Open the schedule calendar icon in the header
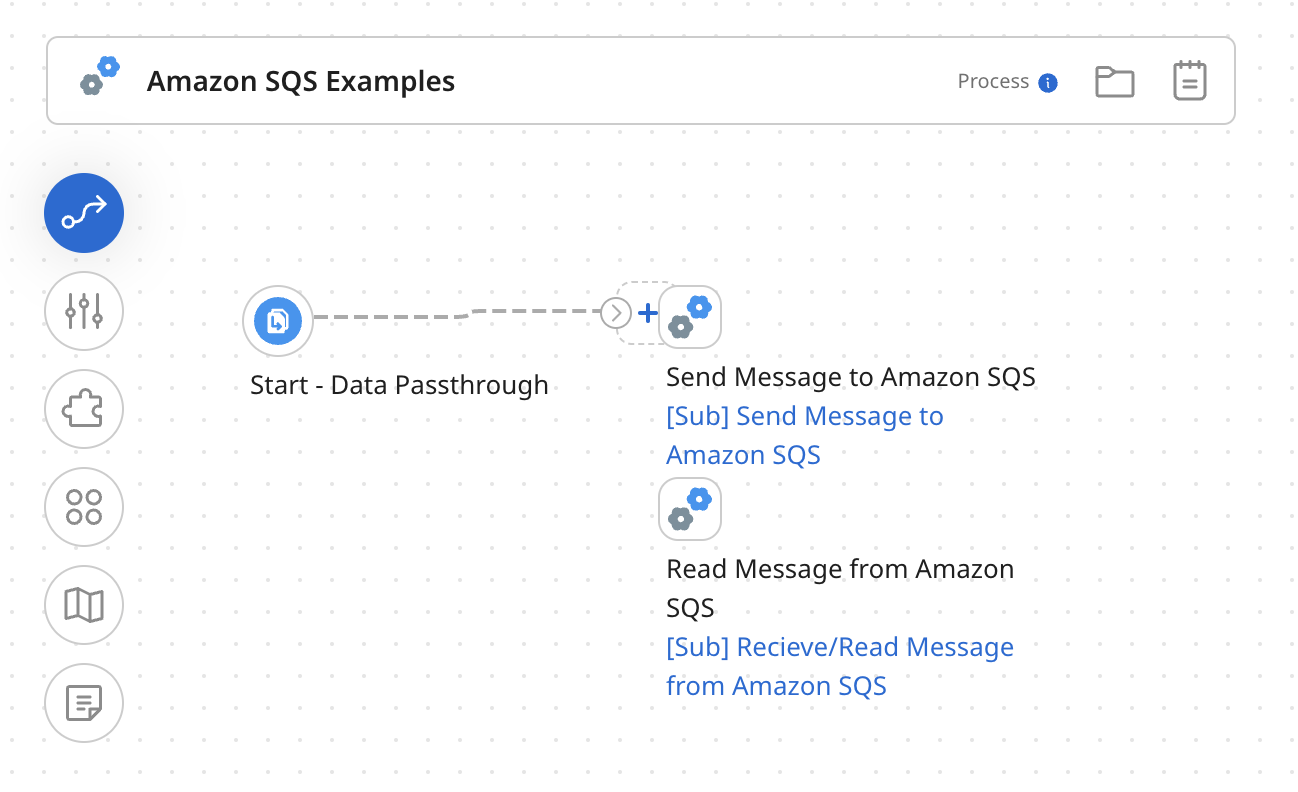Viewport: 1298px width, 792px height. coord(1190,81)
